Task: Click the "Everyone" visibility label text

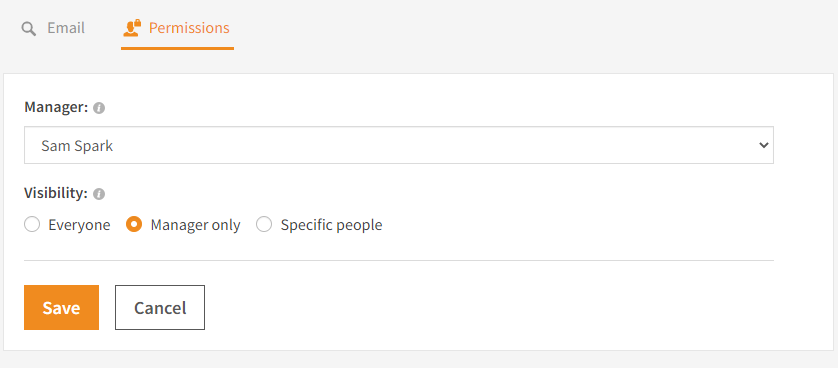Action: [x=79, y=225]
